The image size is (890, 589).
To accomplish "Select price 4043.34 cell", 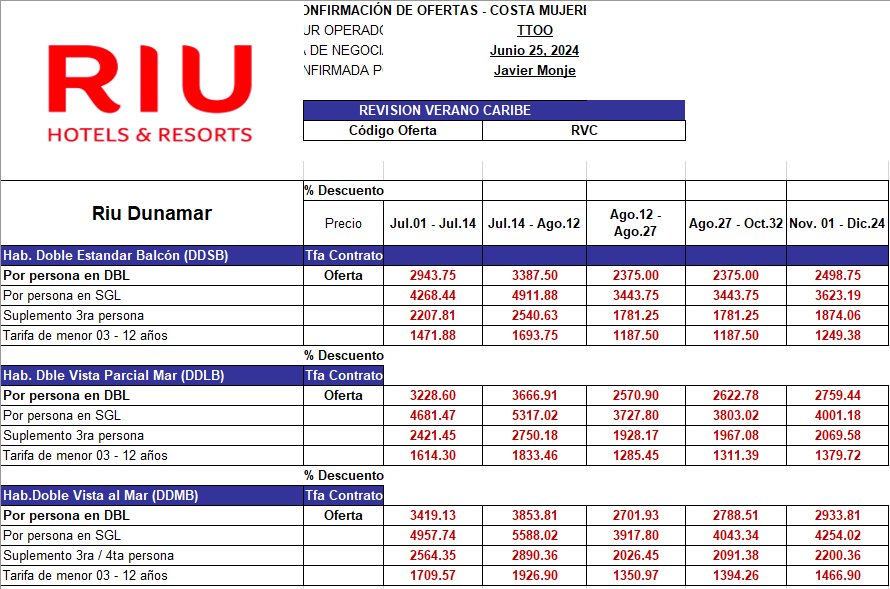I will point(736,536).
